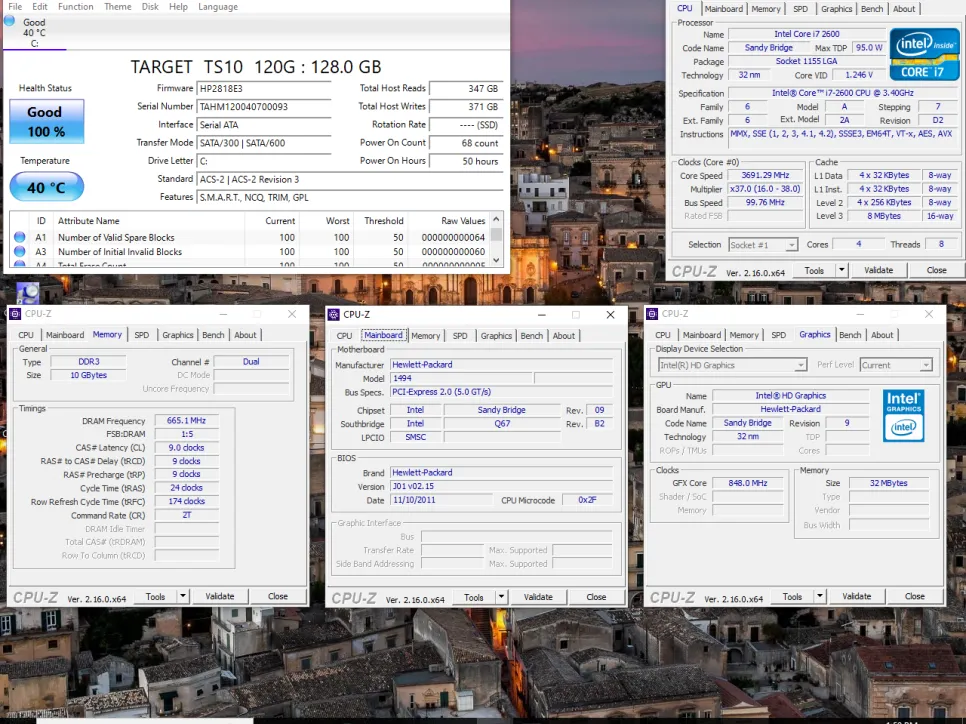Viewport: 966px width, 724px height.
Task: Click the C: drive status circle in CrystalDiskInfo
Action: (x=9, y=21)
